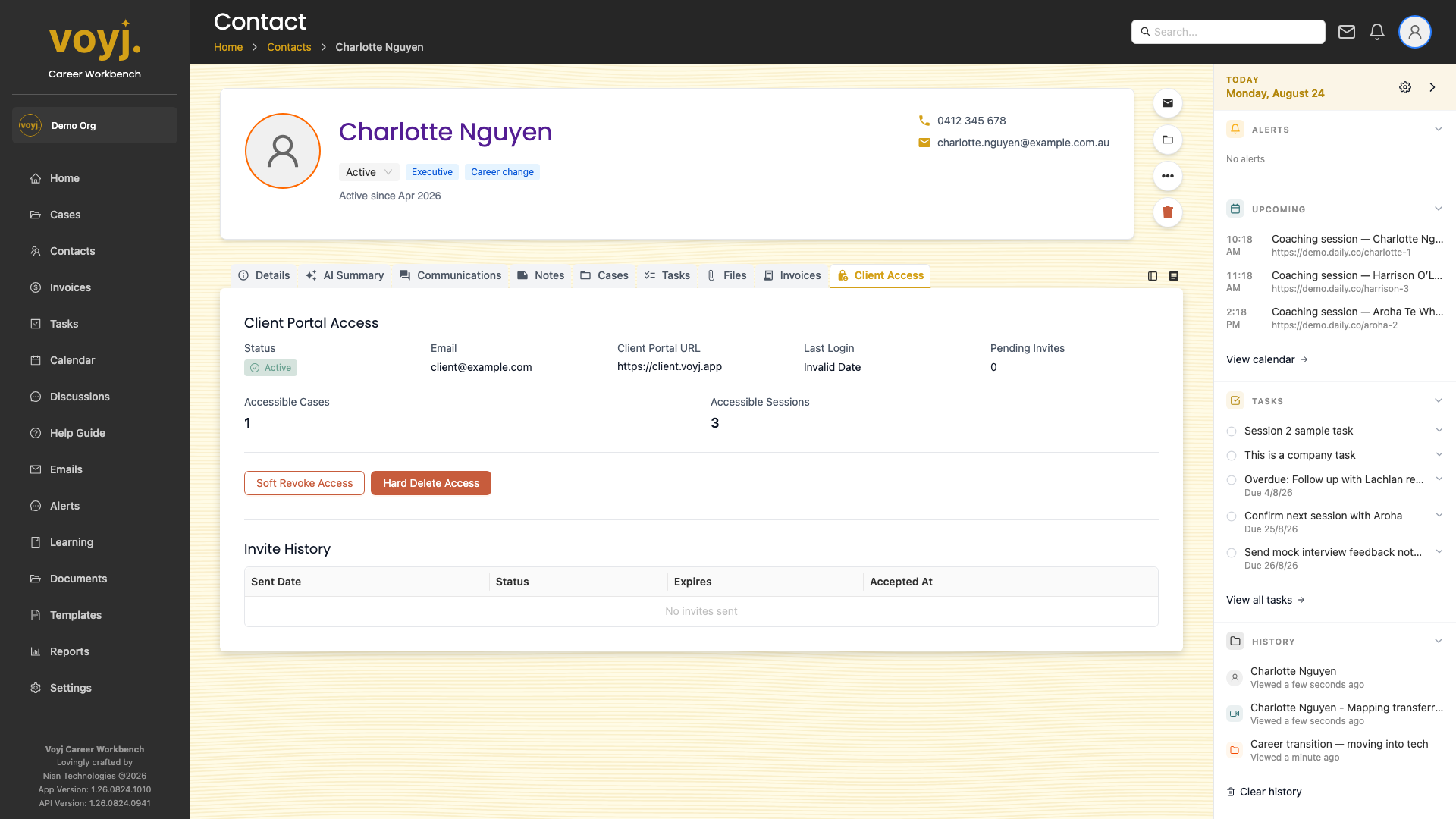The image size is (1456, 819).
Task: Mark 'Session 2 sample task' complete
Action: [x=1232, y=431]
